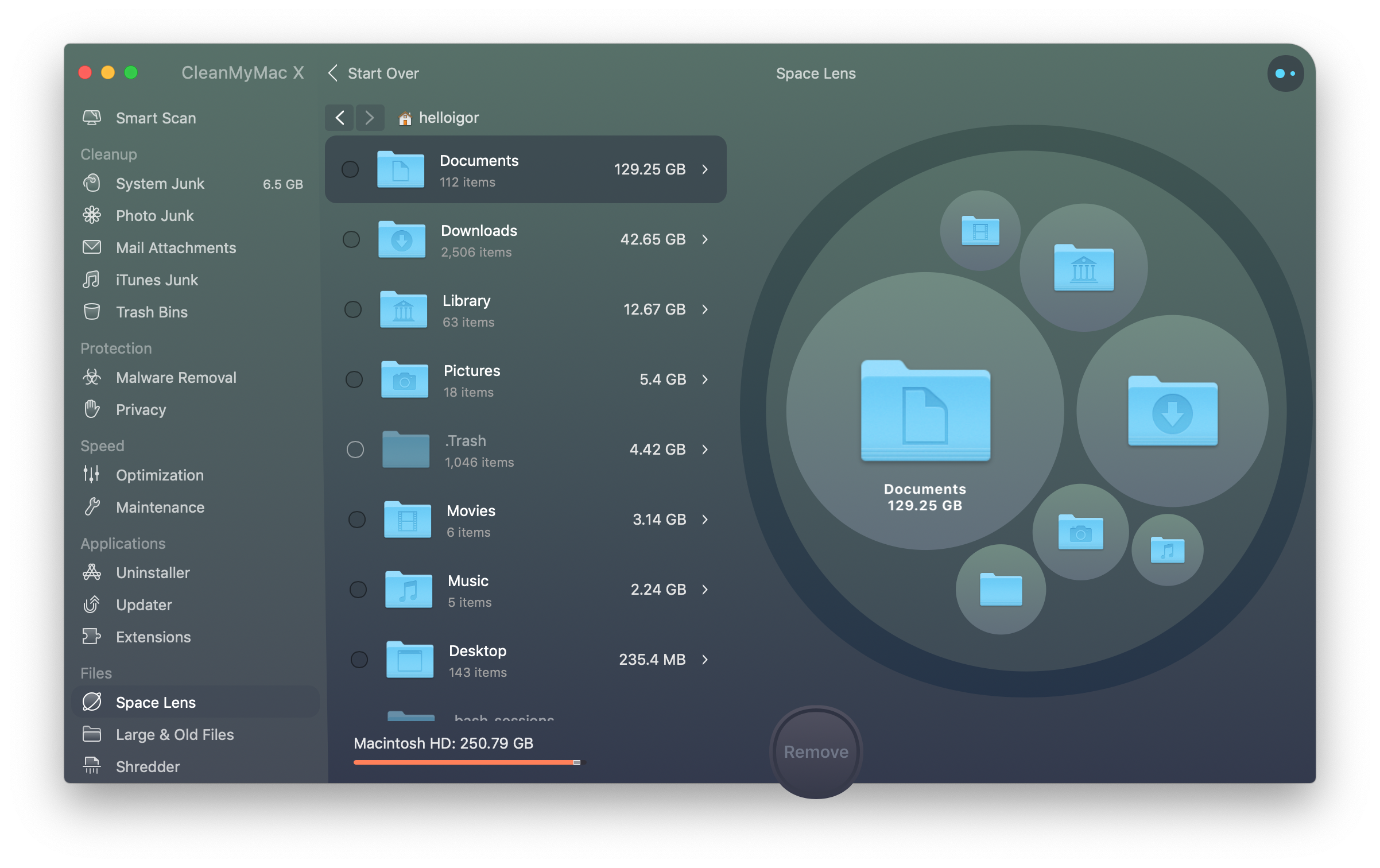Switch to Uninstaller module
The width and height of the screenshot is (1380, 868).
point(195,572)
